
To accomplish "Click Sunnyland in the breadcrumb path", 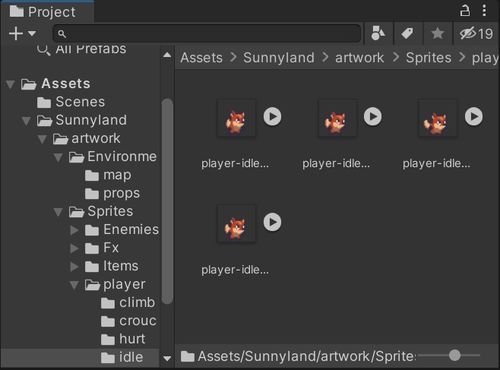I will pos(279,58).
